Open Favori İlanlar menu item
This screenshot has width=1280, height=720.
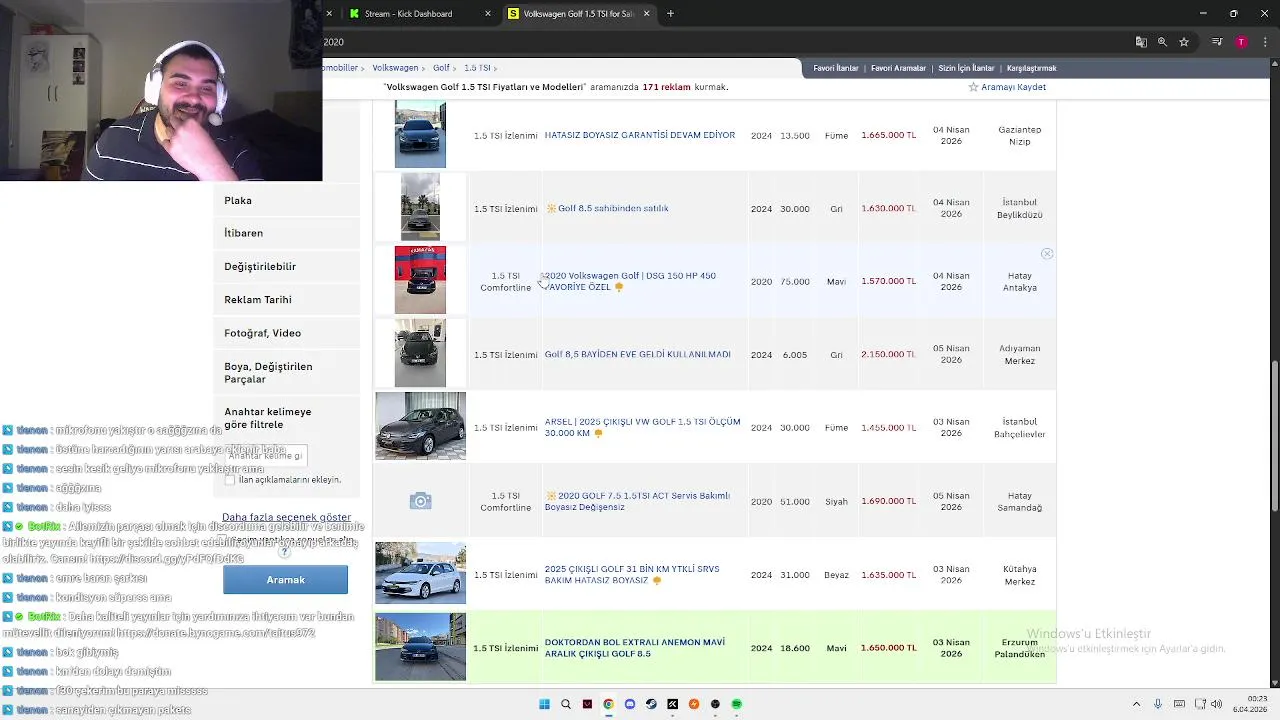836,68
